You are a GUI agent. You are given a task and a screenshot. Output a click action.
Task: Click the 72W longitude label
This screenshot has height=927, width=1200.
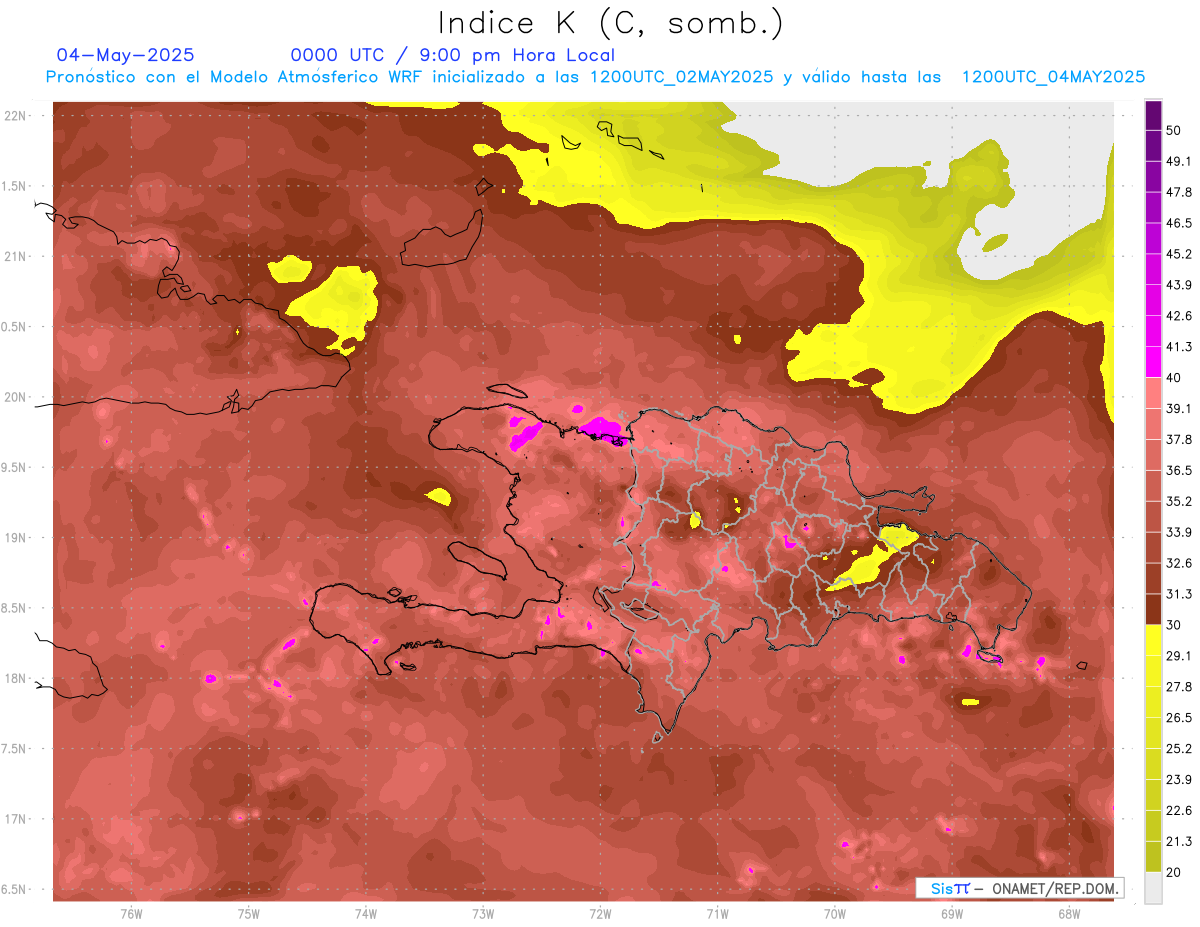click(600, 913)
